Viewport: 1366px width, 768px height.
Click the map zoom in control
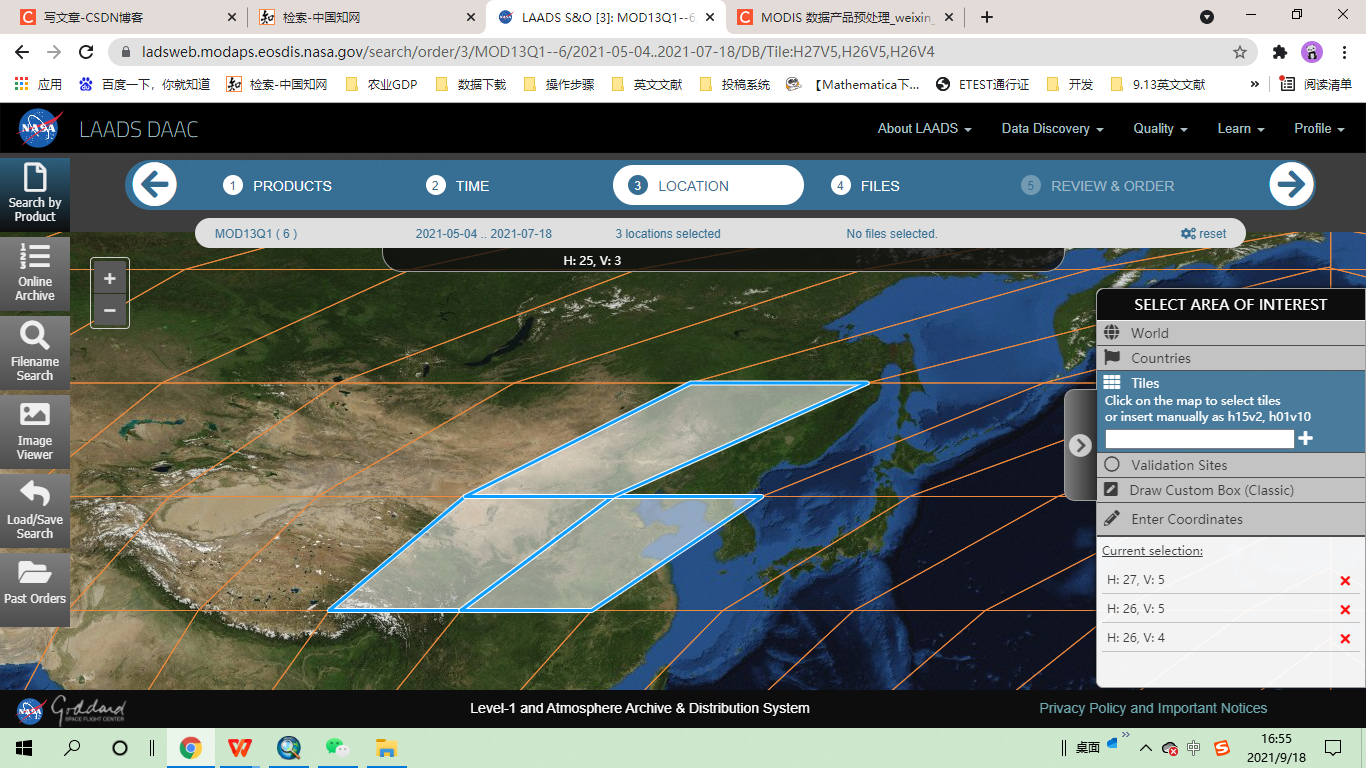pos(109,278)
